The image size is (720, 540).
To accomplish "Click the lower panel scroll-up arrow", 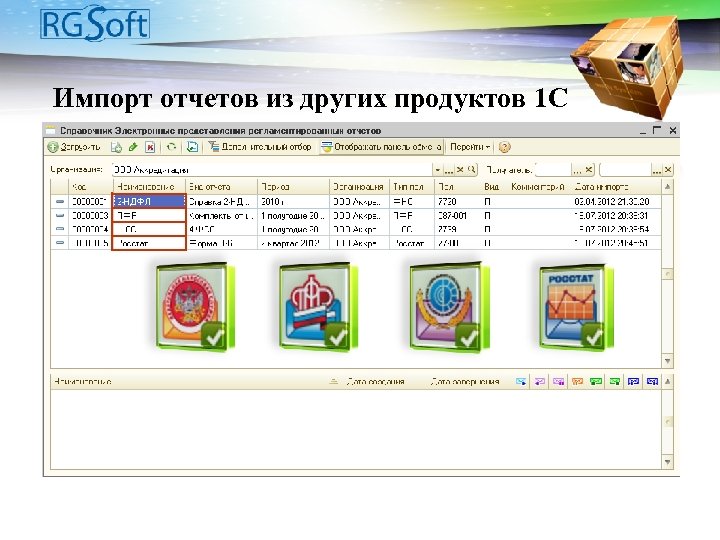I will [x=668, y=381].
